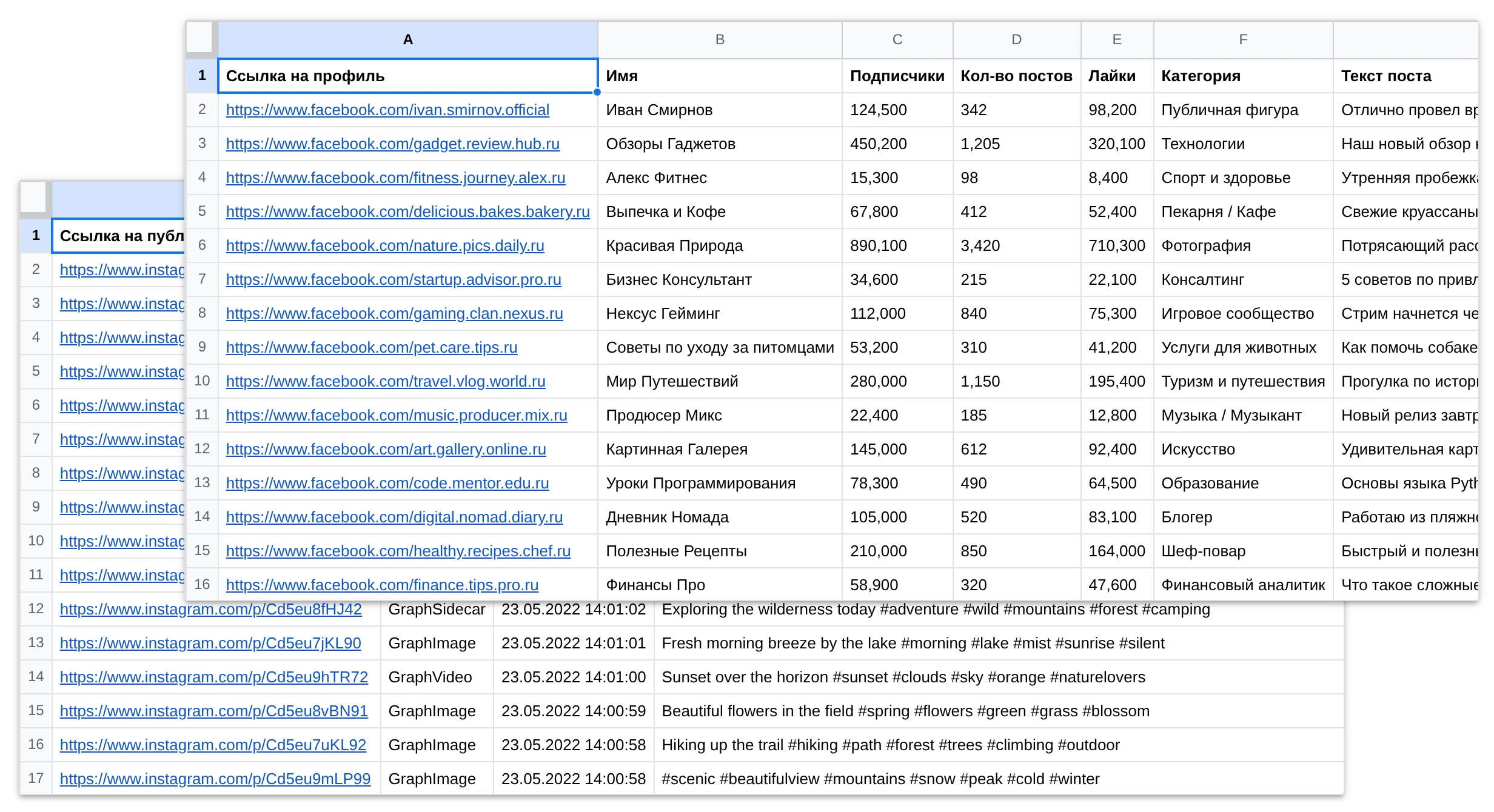The height and width of the screenshot is (812, 1494).
Task: Select the 'Туризм и путешествия' category cell
Action: [x=1243, y=381]
